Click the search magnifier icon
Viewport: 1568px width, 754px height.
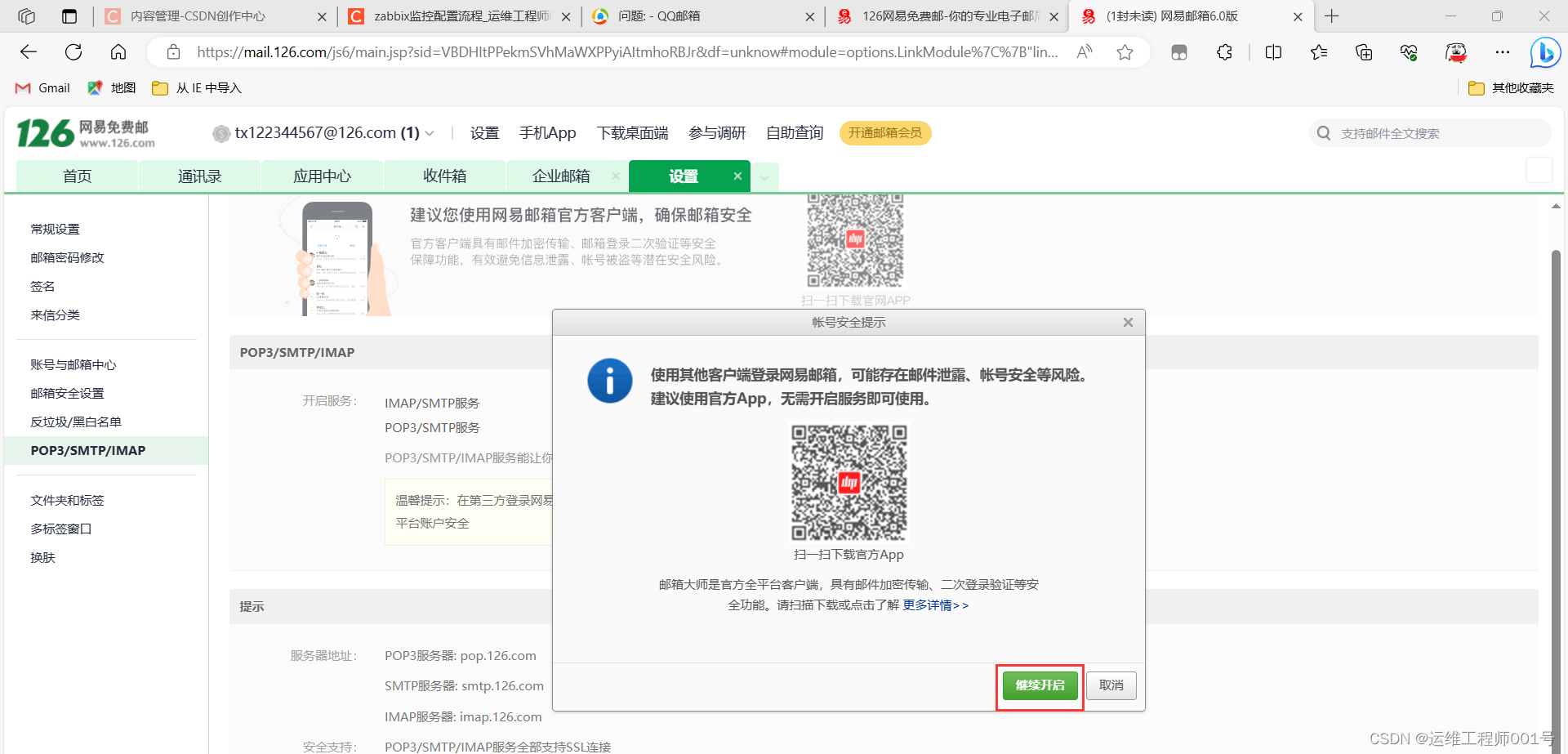click(1324, 133)
